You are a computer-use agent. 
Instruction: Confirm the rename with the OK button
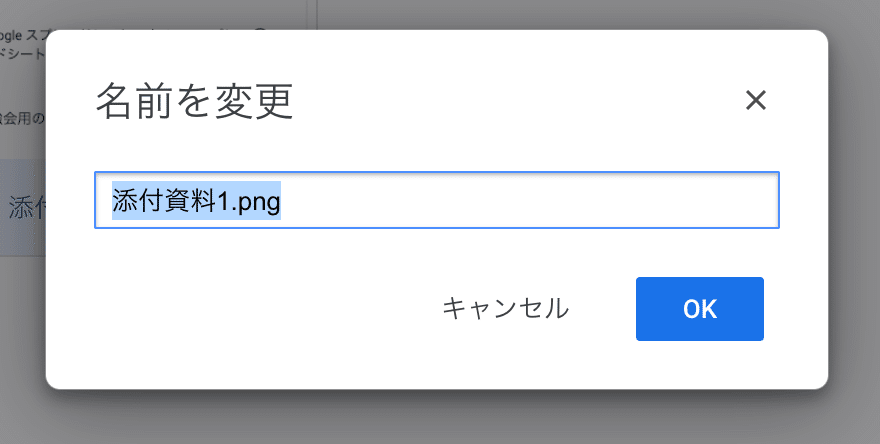click(x=699, y=309)
